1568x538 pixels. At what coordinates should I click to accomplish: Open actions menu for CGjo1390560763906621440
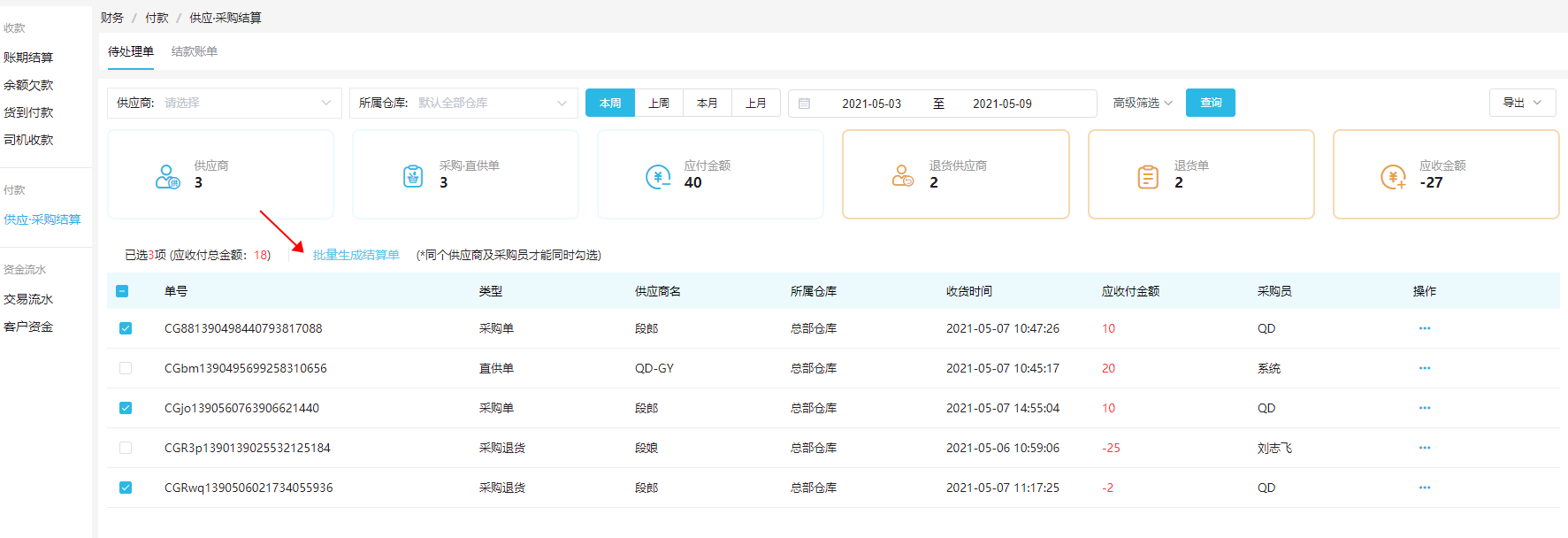[1425, 408]
